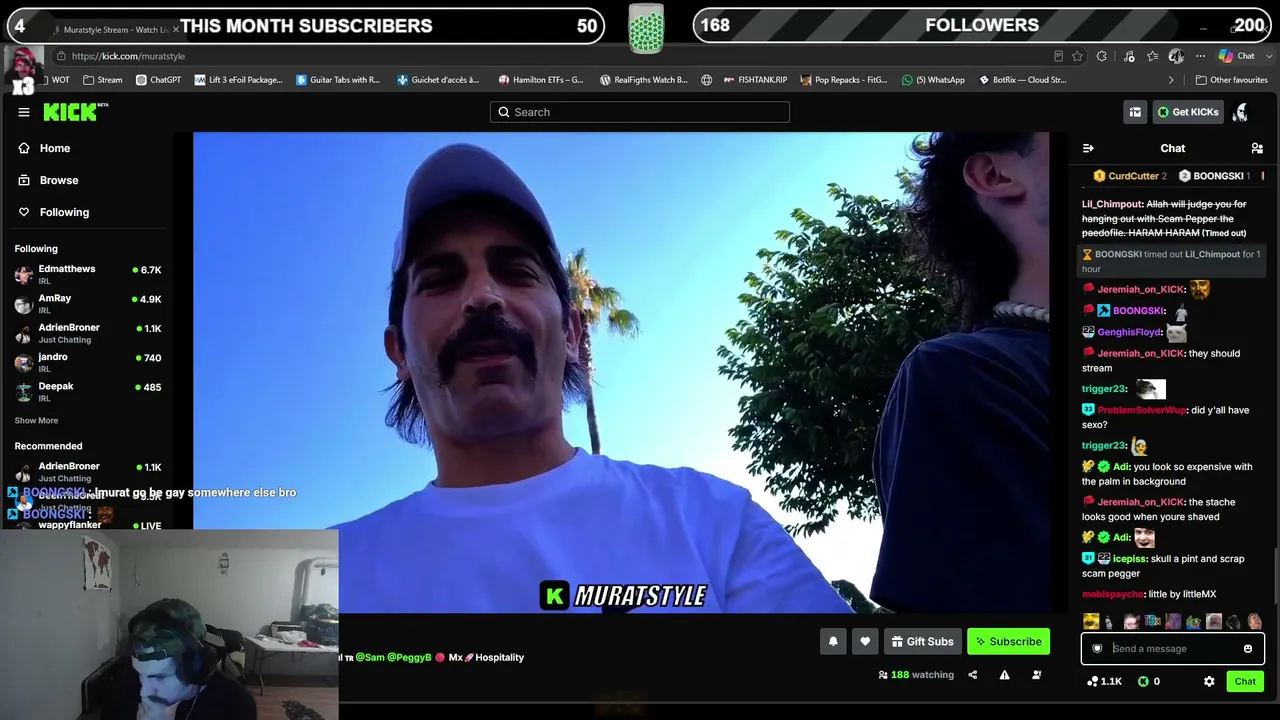Open the Guitar Tabs bookmark
This screenshot has height=720, width=1280.
pyautogui.click(x=338, y=80)
